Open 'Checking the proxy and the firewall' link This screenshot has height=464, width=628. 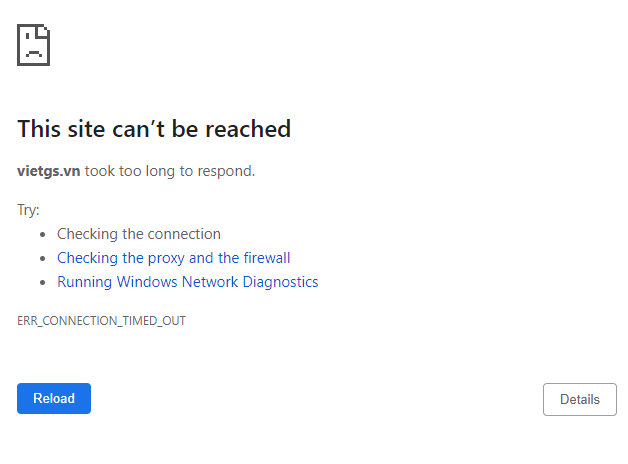coord(173,258)
